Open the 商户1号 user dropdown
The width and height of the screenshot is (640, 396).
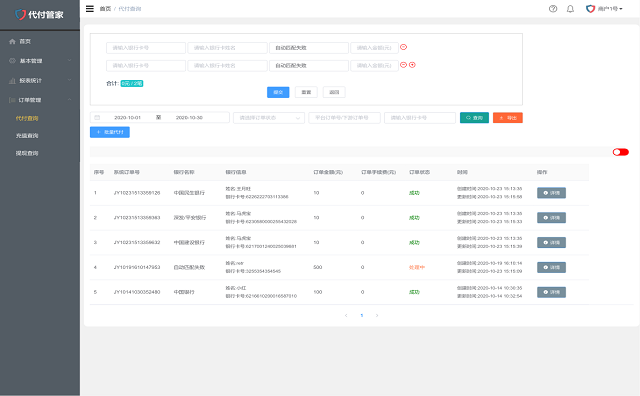610,9
